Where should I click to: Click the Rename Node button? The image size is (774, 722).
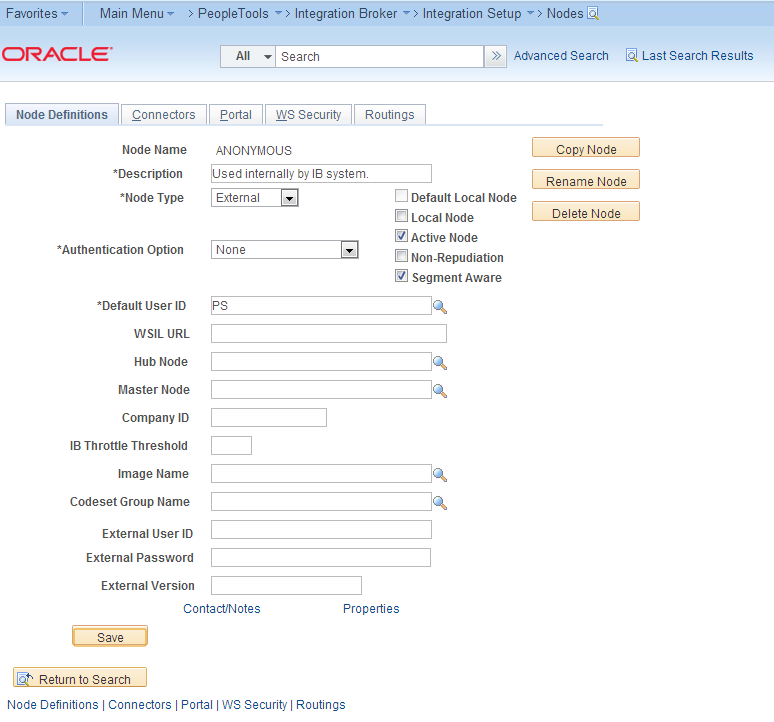click(586, 180)
